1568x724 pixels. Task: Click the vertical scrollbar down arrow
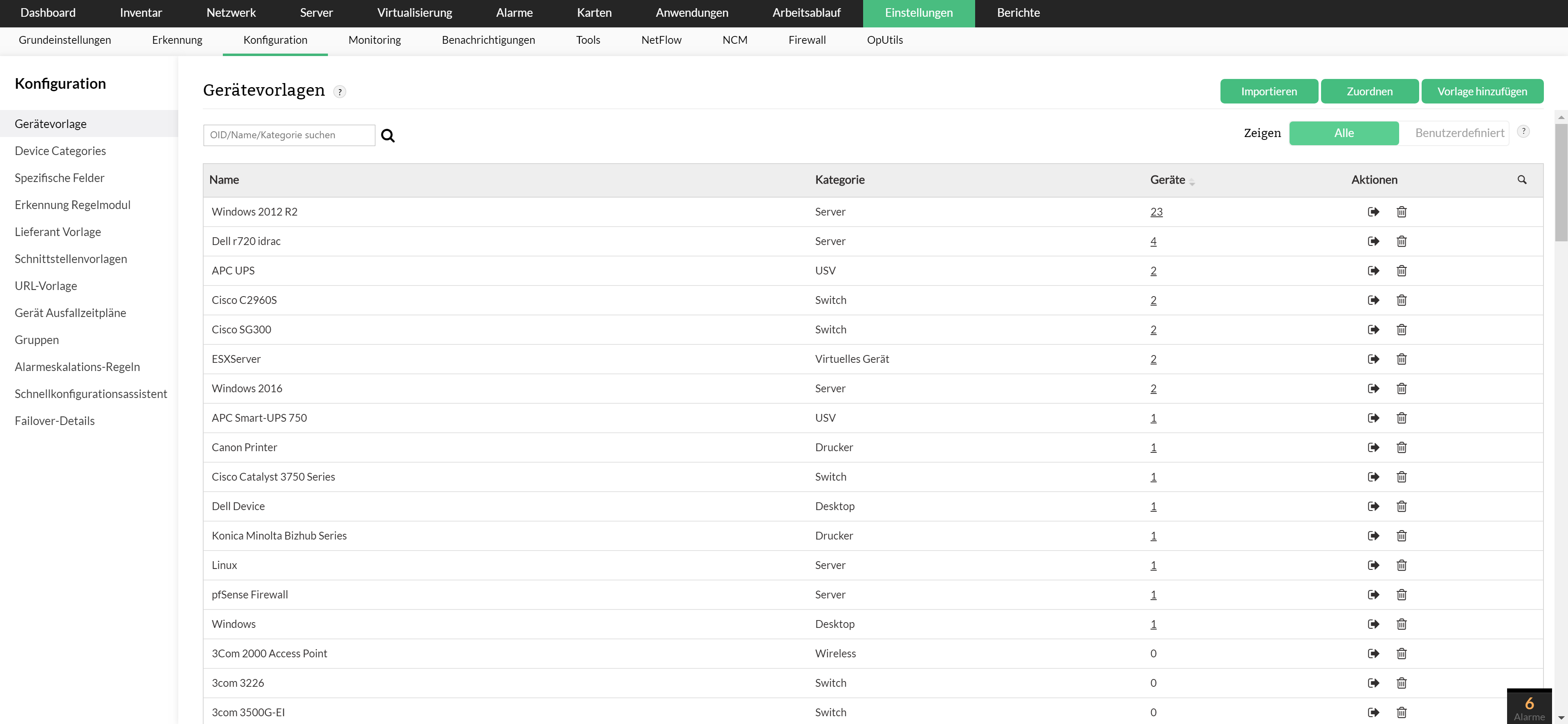pos(1561,718)
